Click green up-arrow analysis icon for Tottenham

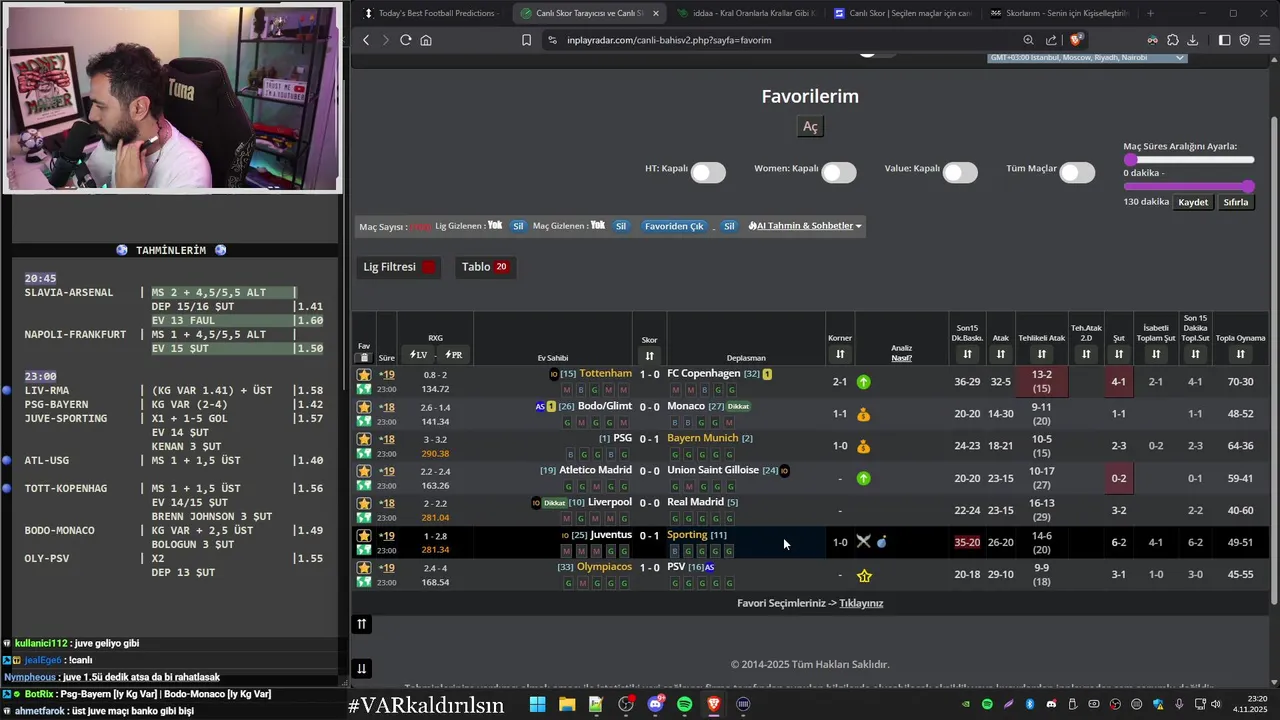[864, 382]
